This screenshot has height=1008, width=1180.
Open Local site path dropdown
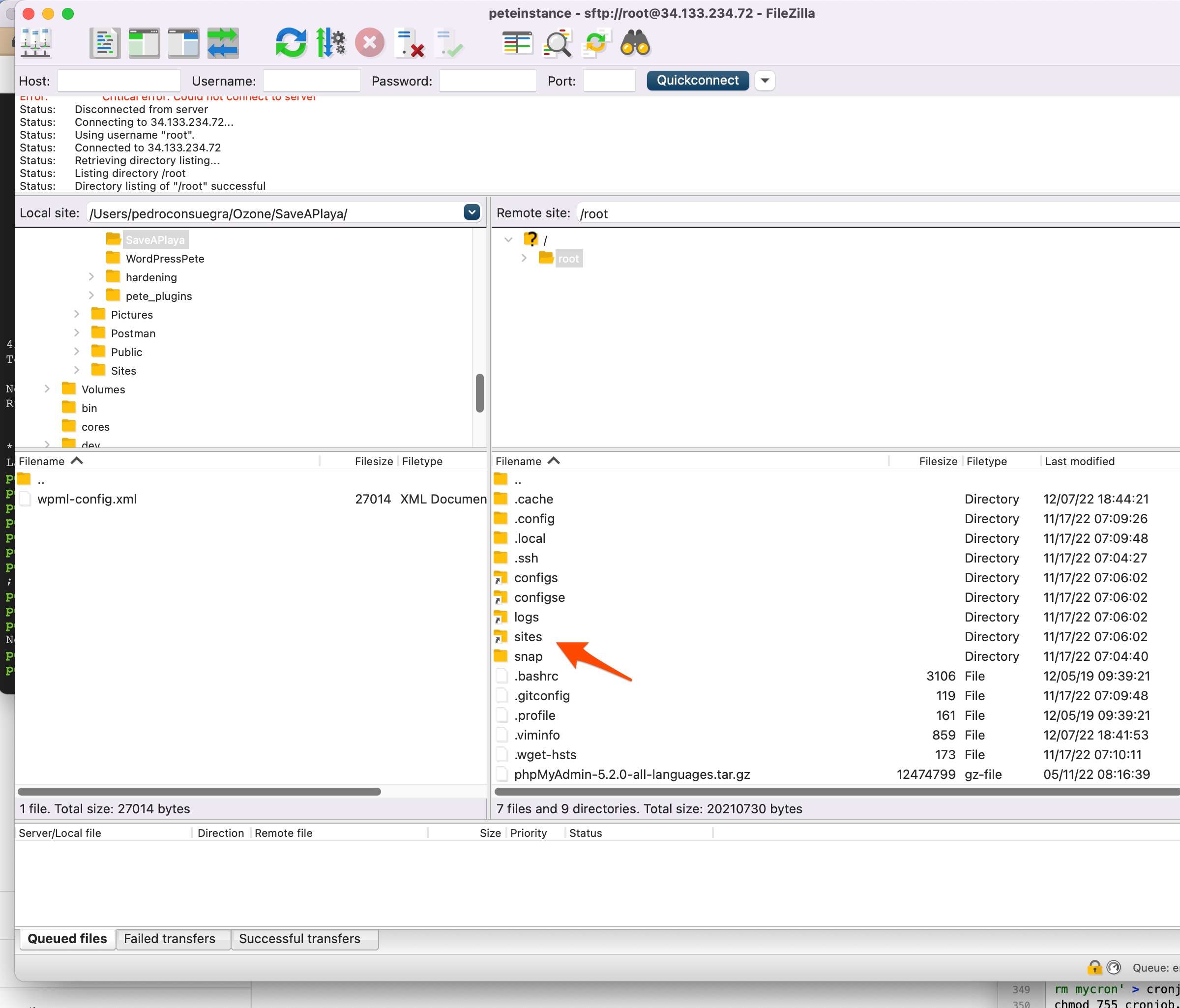[472, 212]
